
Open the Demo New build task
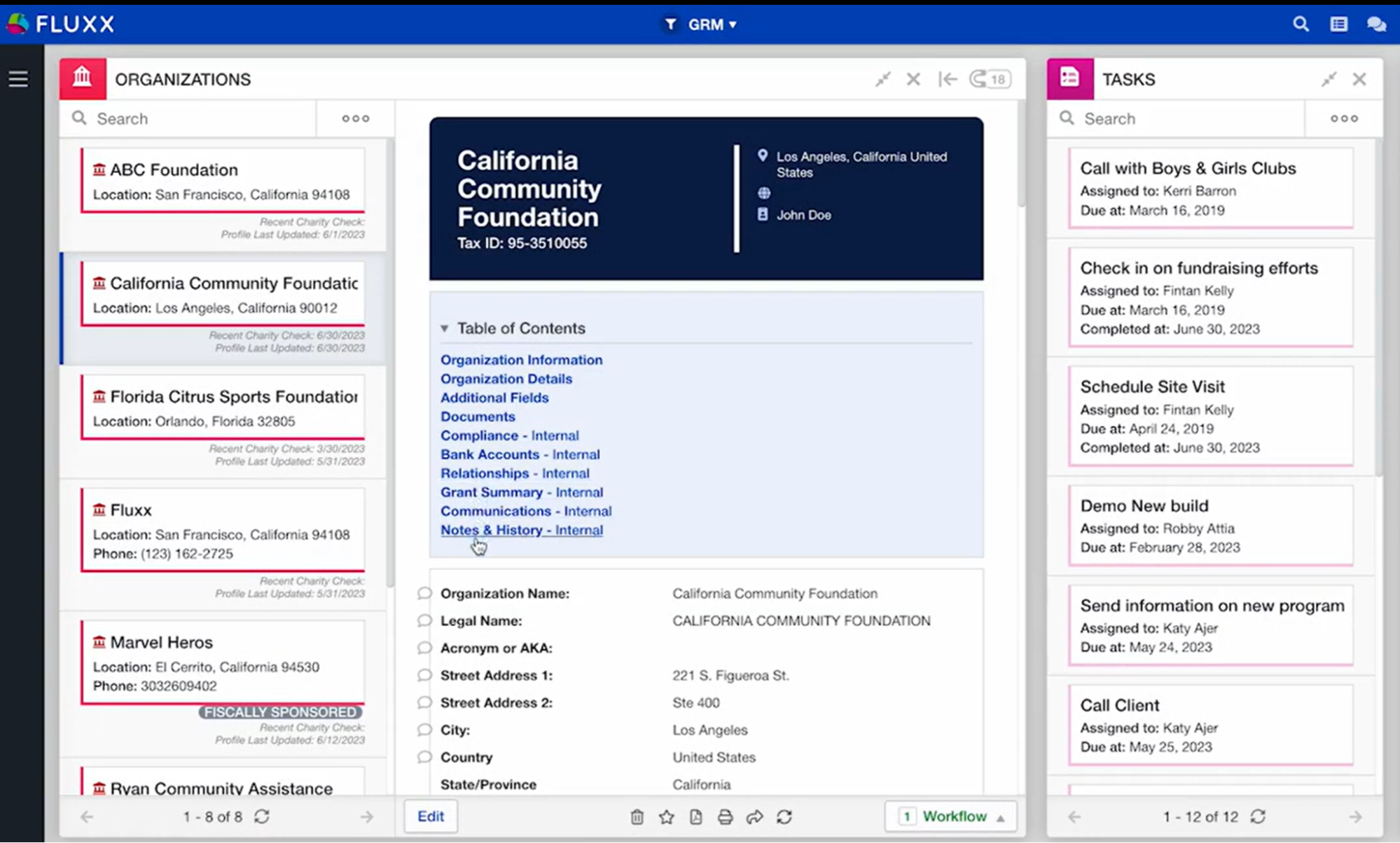tap(1210, 525)
